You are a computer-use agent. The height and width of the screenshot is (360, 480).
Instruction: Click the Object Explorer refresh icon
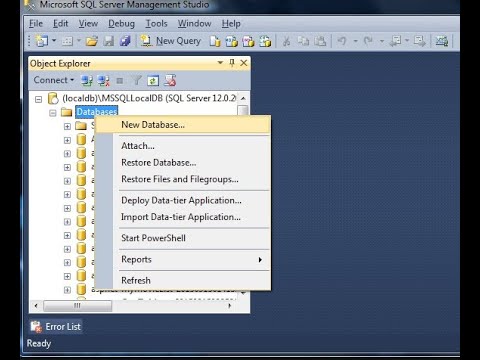(153, 80)
